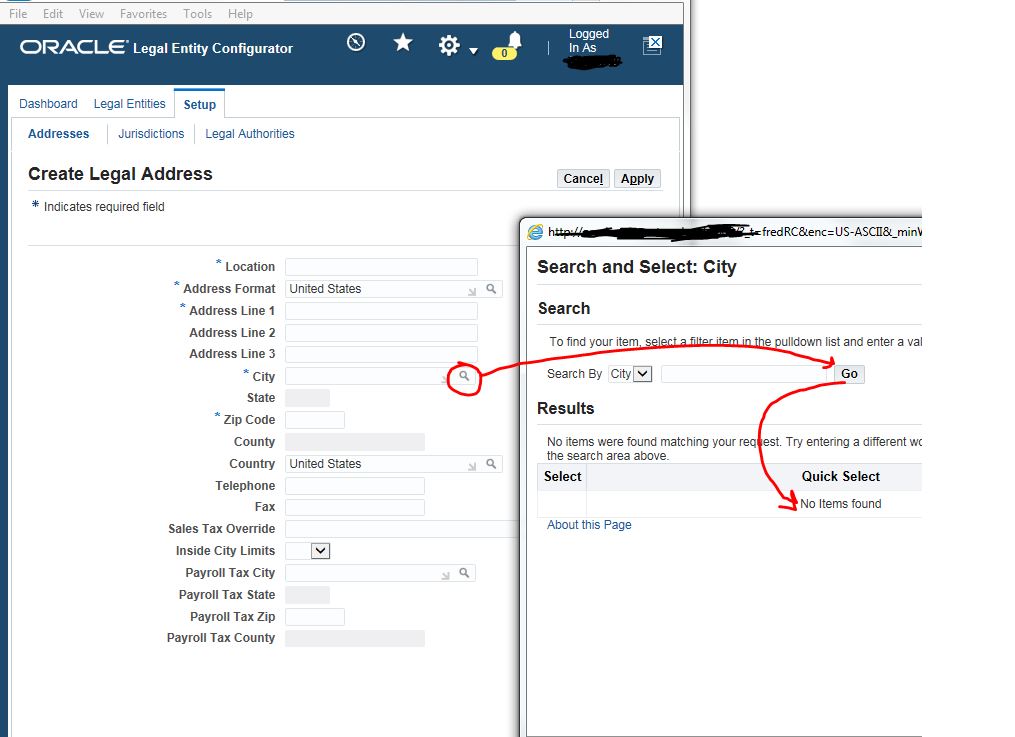Click the Telephone input field
Screen dimensions: 1015x737
click(355, 486)
